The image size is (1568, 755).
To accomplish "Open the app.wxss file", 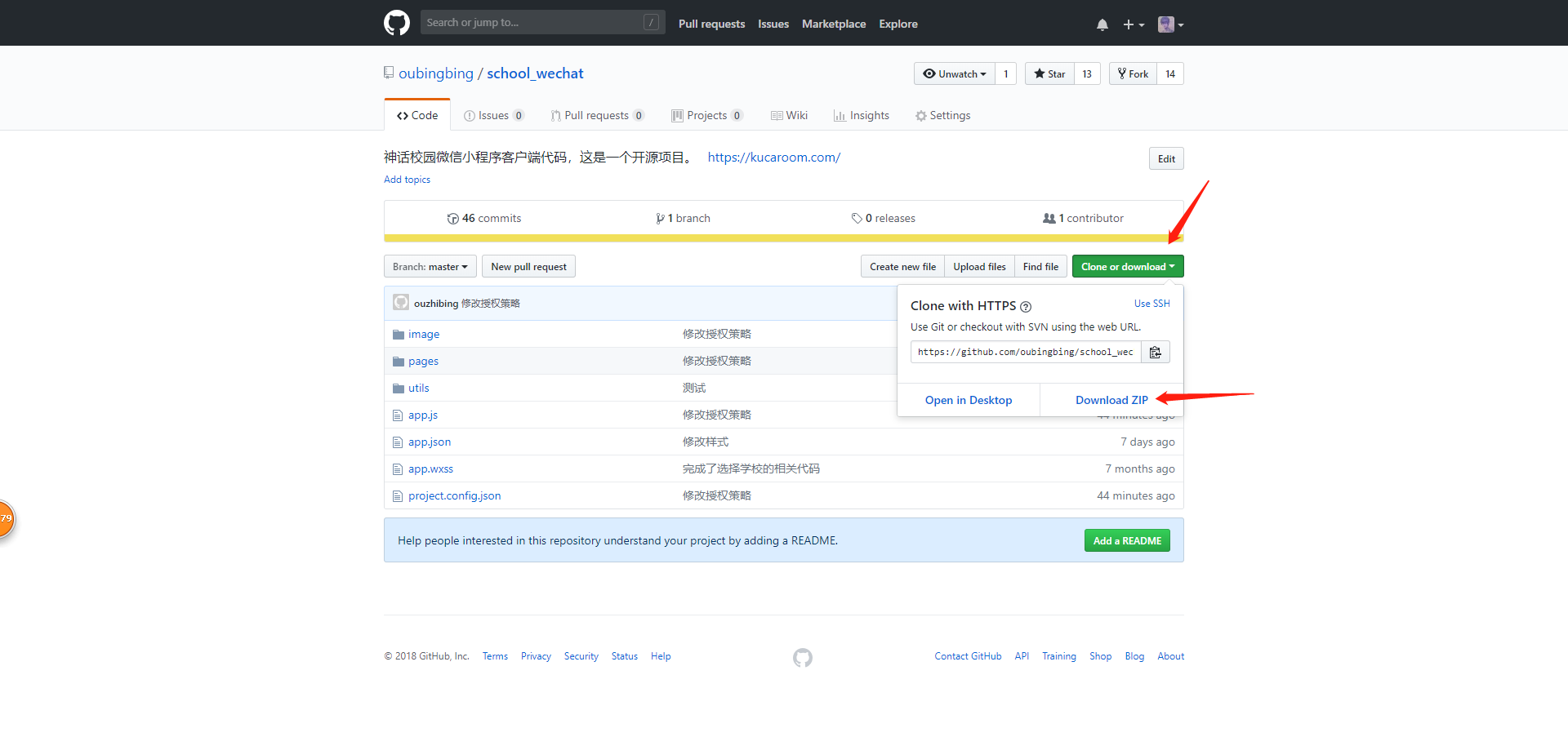I will (430, 469).
